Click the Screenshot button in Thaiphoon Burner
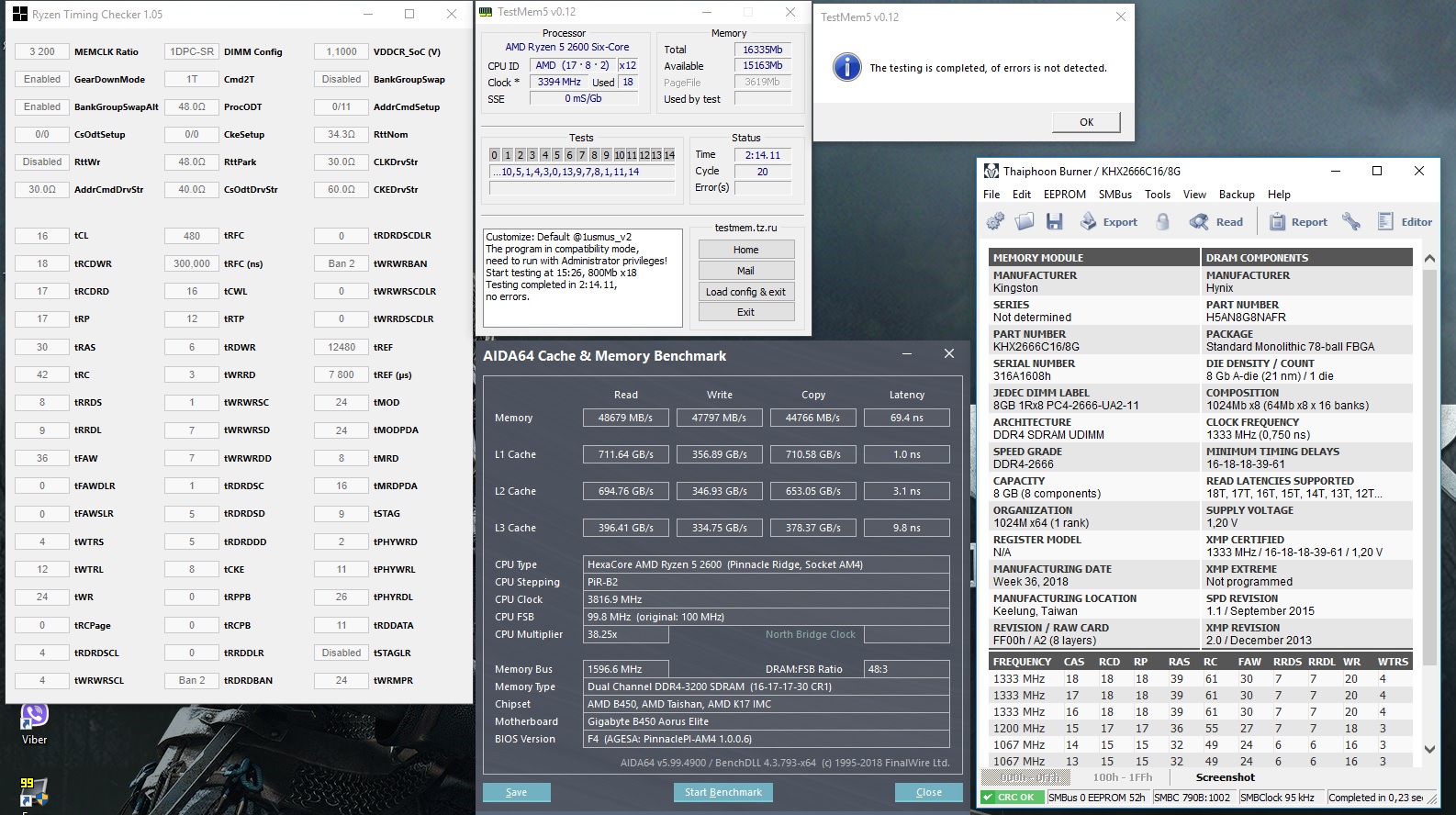The image size is (1456, 815). coord(1225,777)
